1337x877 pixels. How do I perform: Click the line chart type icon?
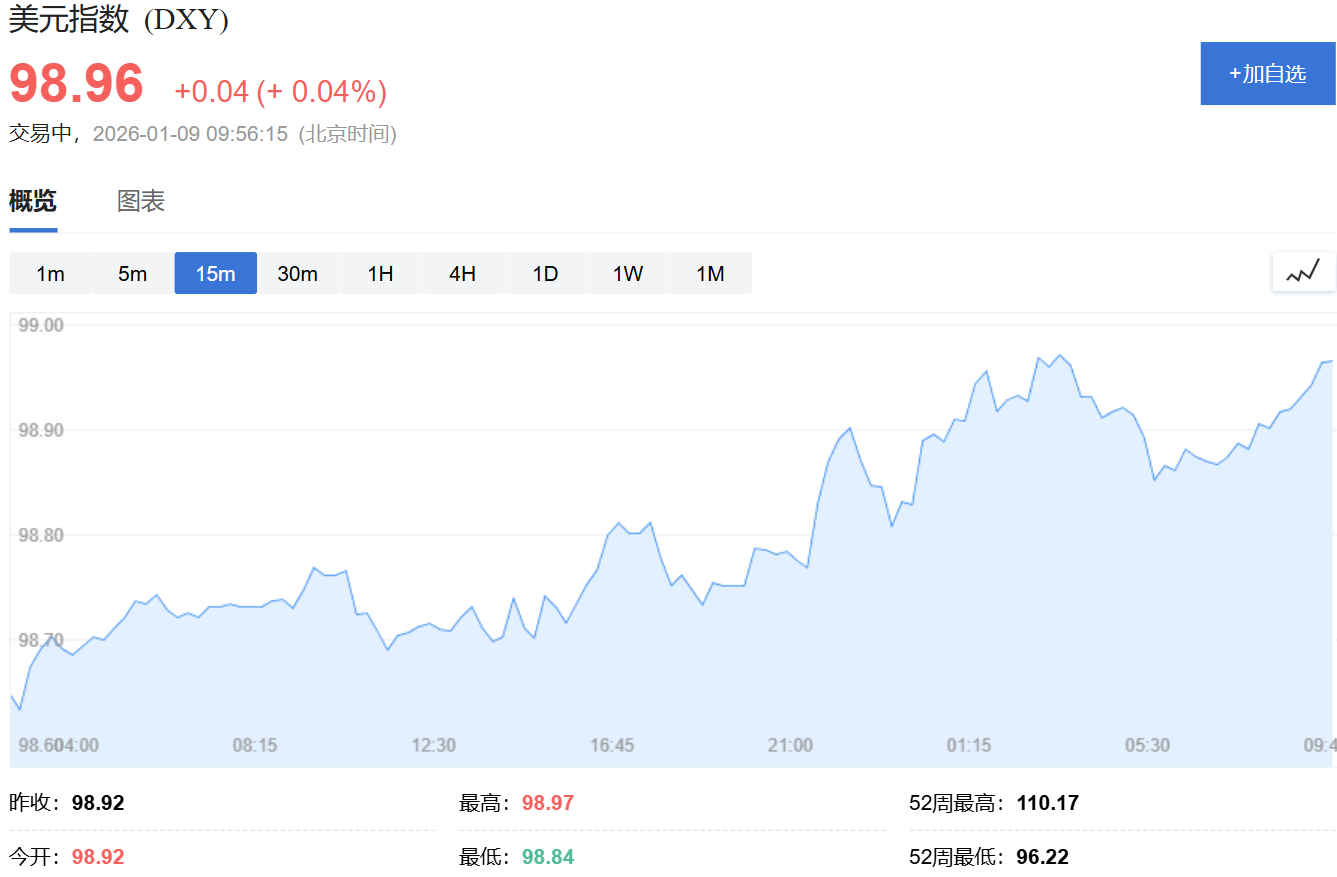(x=1303, y=272)
